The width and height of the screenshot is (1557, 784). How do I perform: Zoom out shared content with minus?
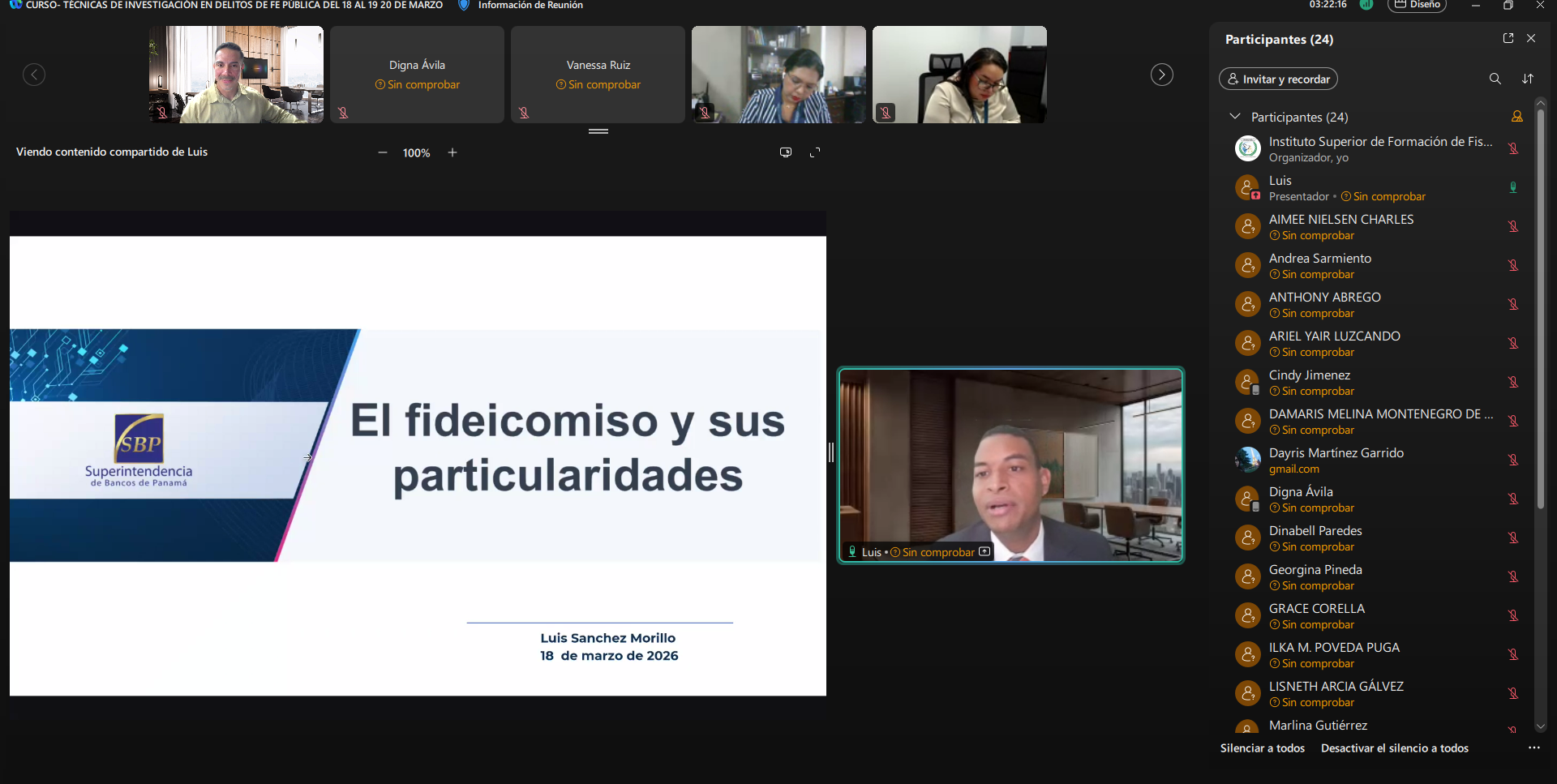(383, 152)
